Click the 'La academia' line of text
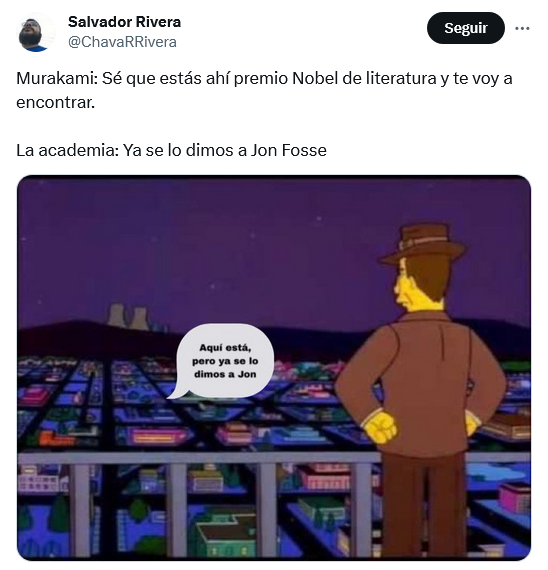The width and height of the screenshot is (548, 570). click(171, 150)
